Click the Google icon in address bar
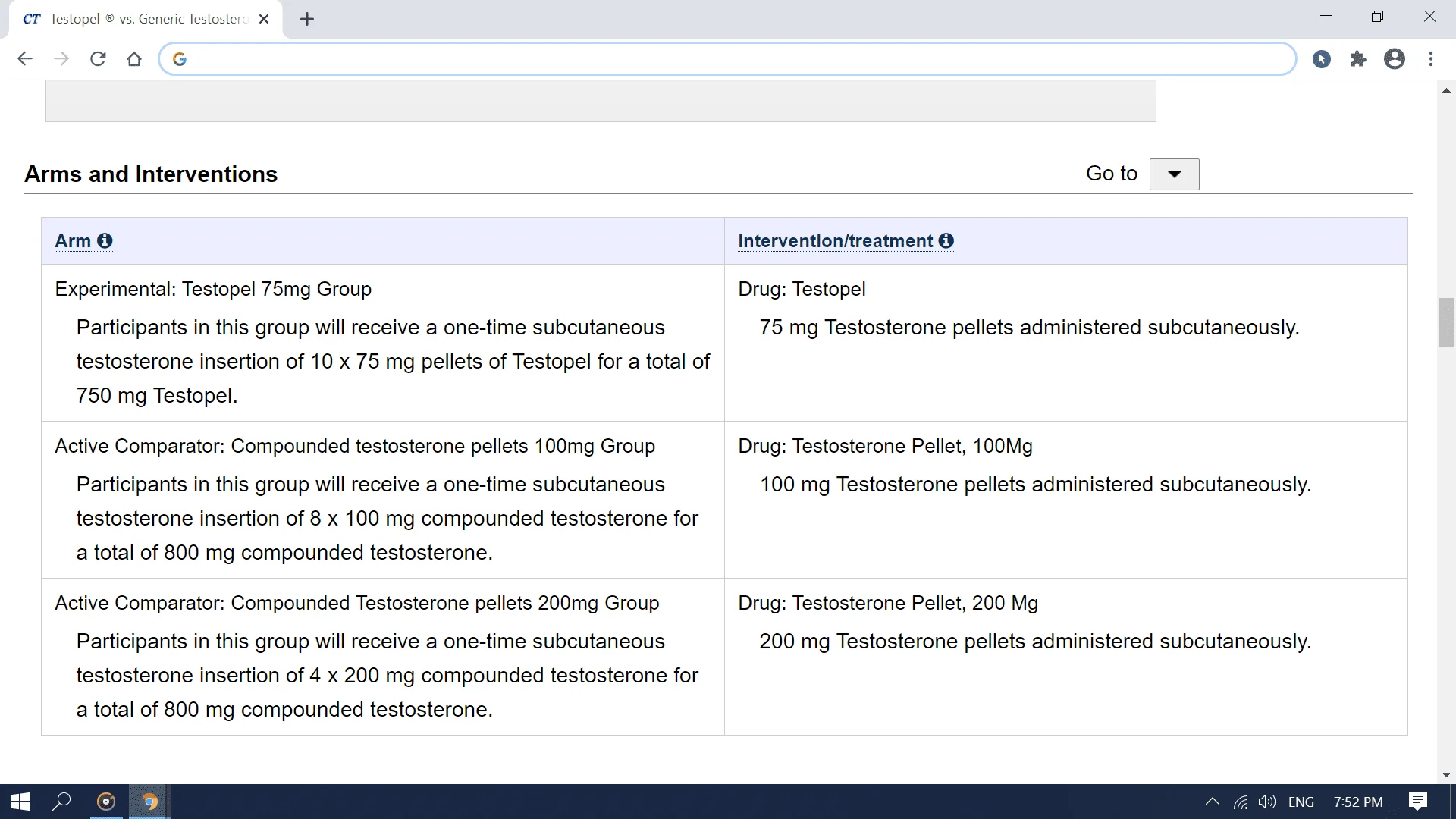1456x819 pixels. coord(180,59)
